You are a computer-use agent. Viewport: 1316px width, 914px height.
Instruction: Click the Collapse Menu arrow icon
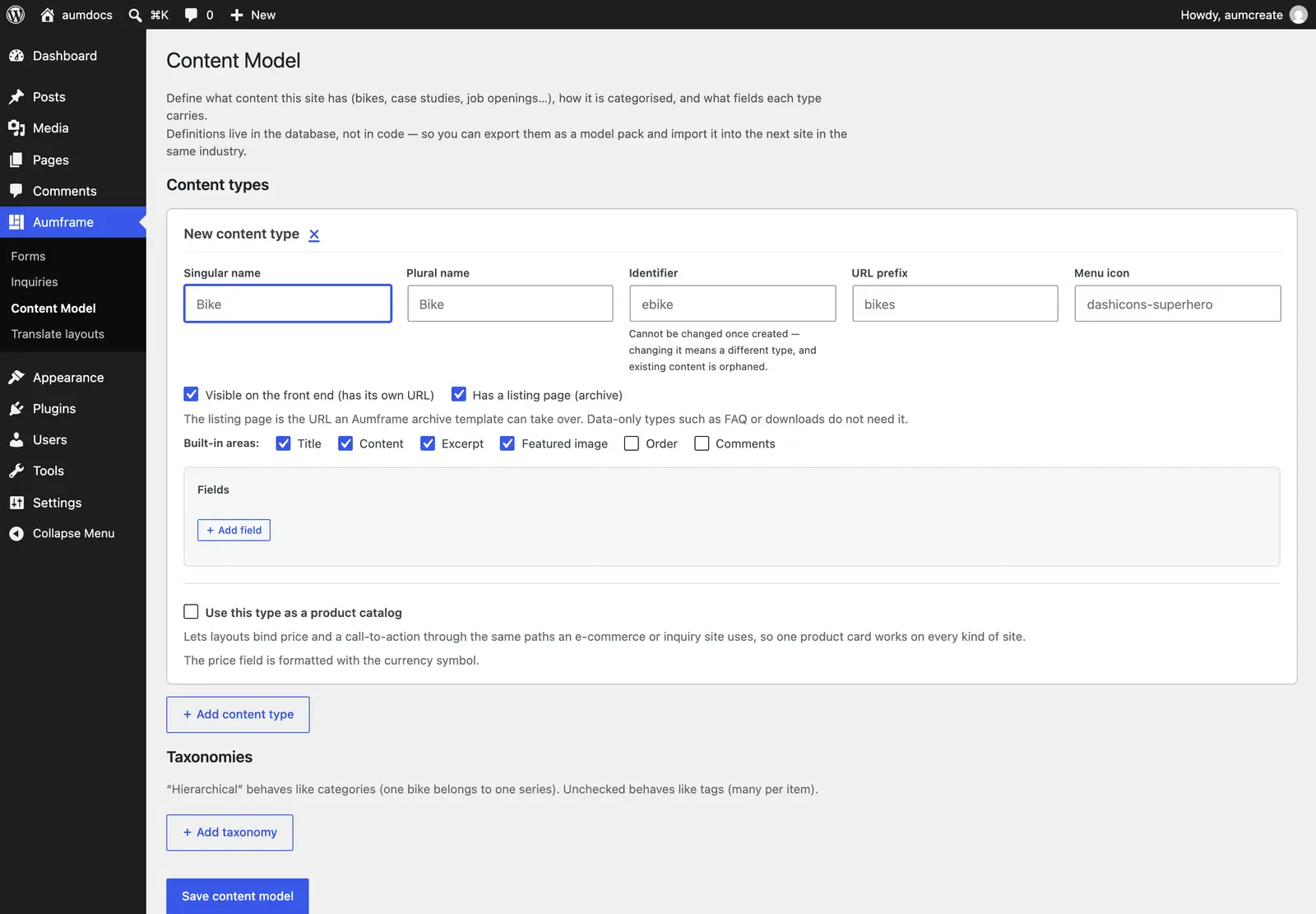pos(16,534)
